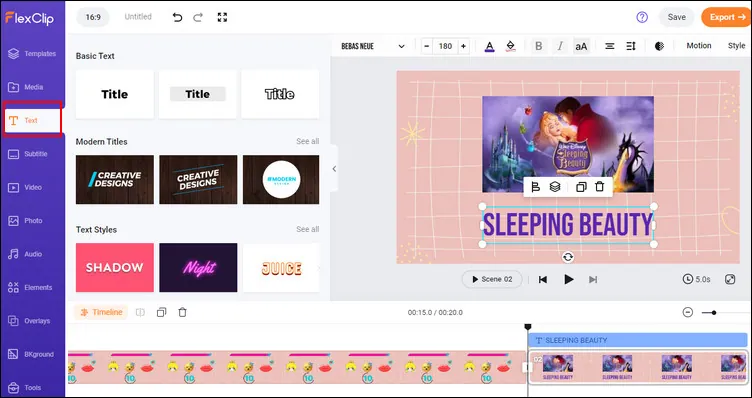The height and width of the screenshot is (398, 752).
Task: Collapse the left text panel
Action: [x=334, y=169]
